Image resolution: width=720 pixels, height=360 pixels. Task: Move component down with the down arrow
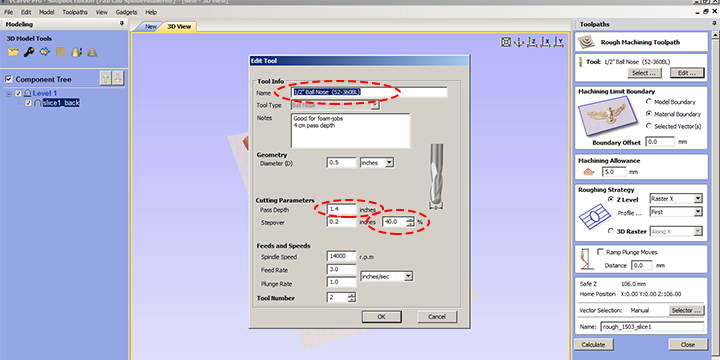pyautogui.click(x=118, y=79)
